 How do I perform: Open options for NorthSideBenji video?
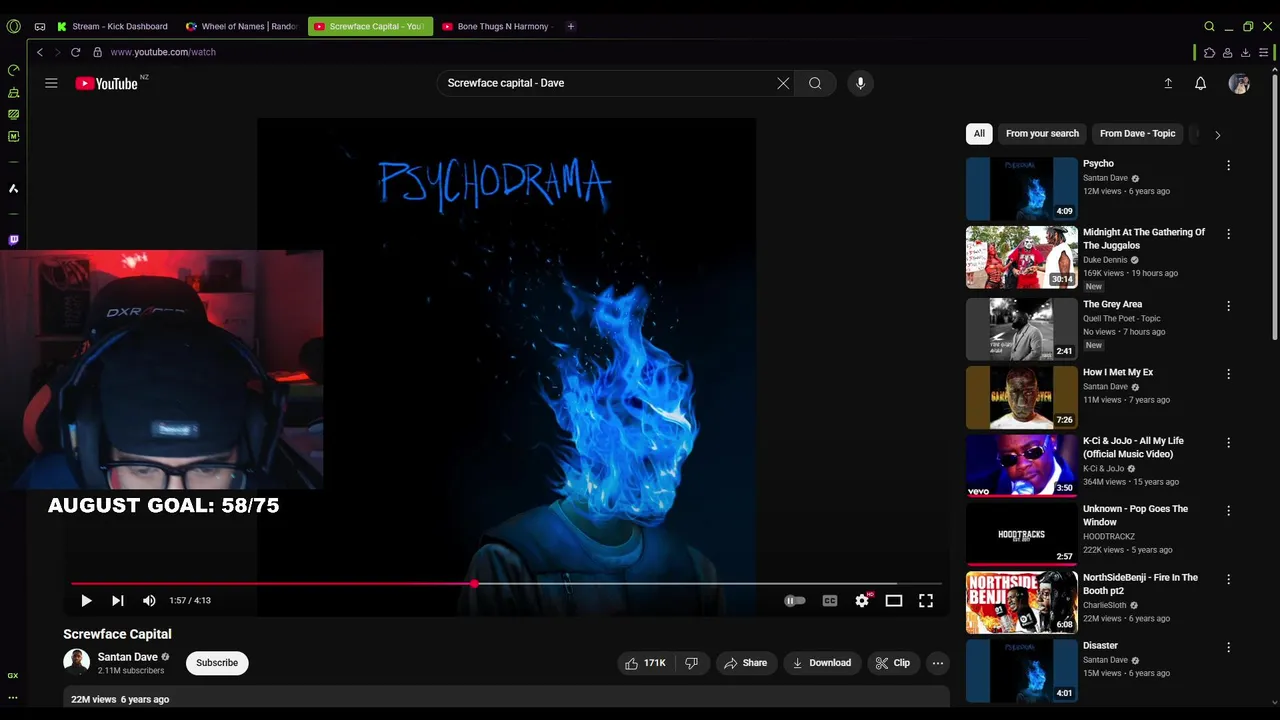[1228, 579]
